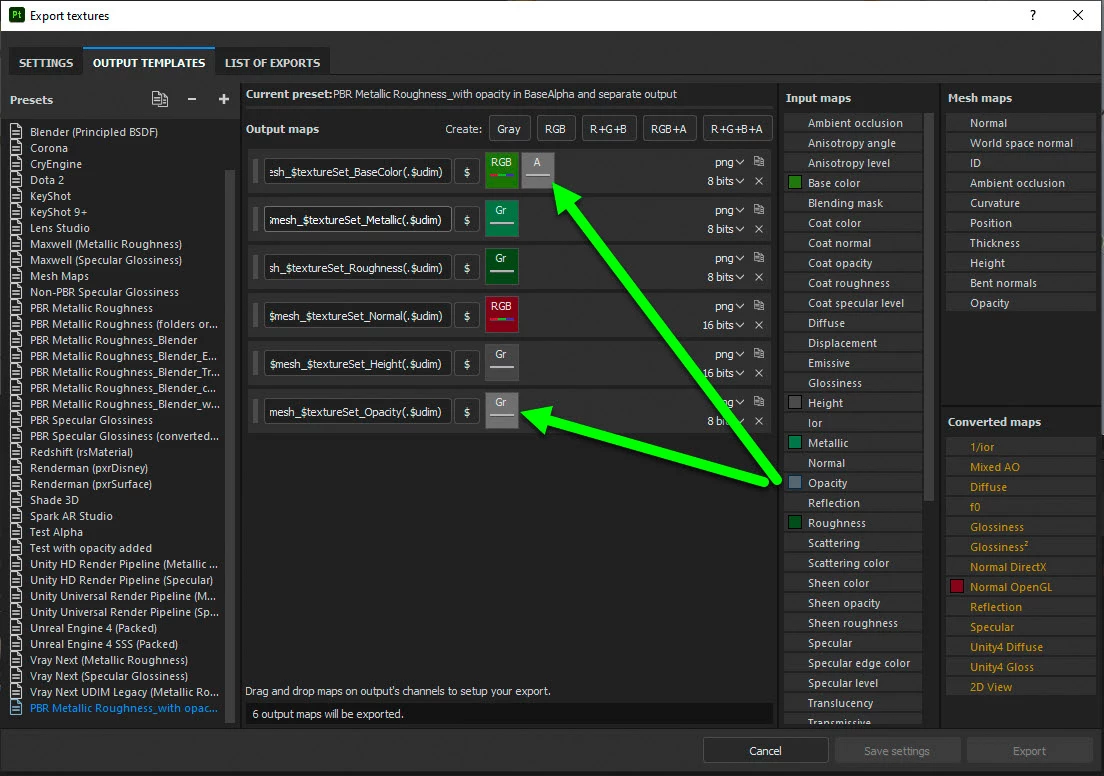This screenshot has height=776, width=1104.
Task: Open bit depth dropdown for Metallic map
Action: (x=725, y=229)
